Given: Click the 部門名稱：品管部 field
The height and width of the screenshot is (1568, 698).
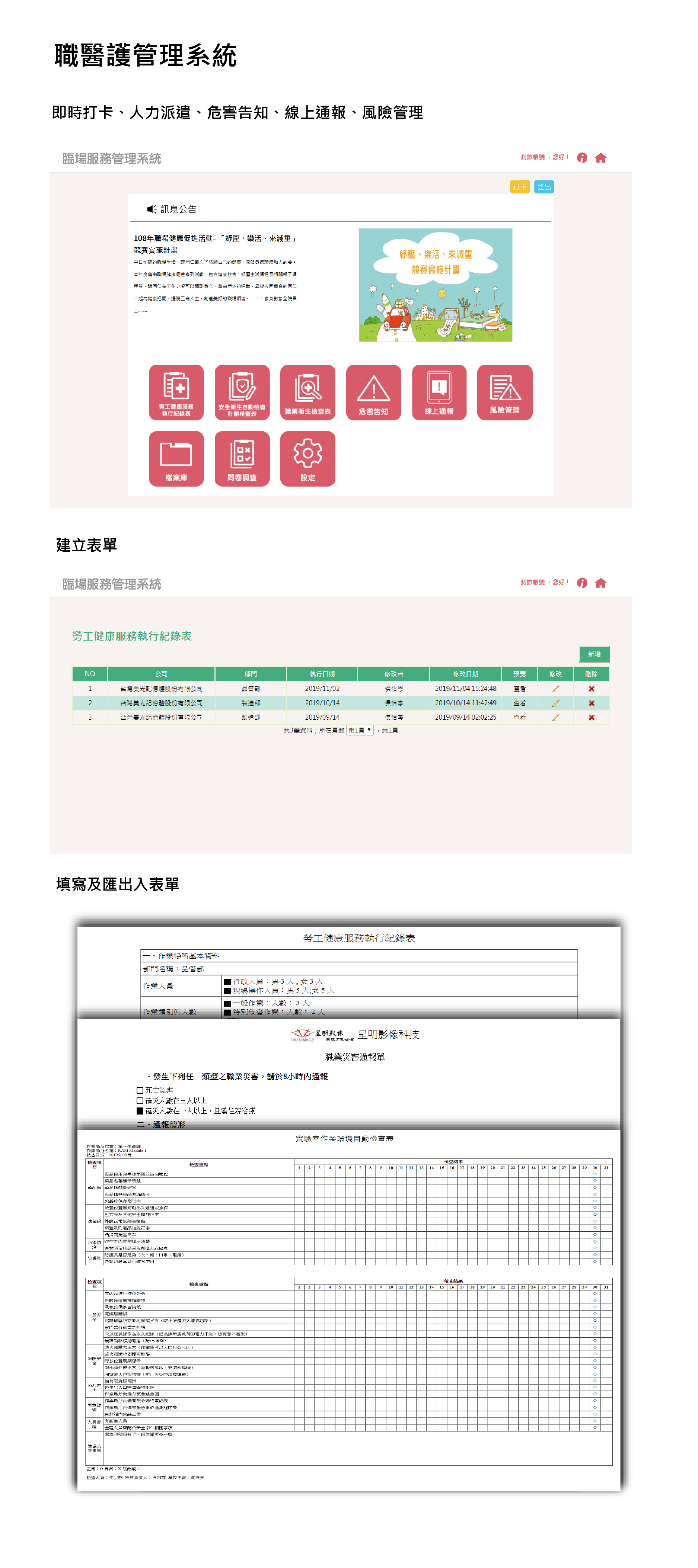Looking at the screenshot, I should 359,969.
